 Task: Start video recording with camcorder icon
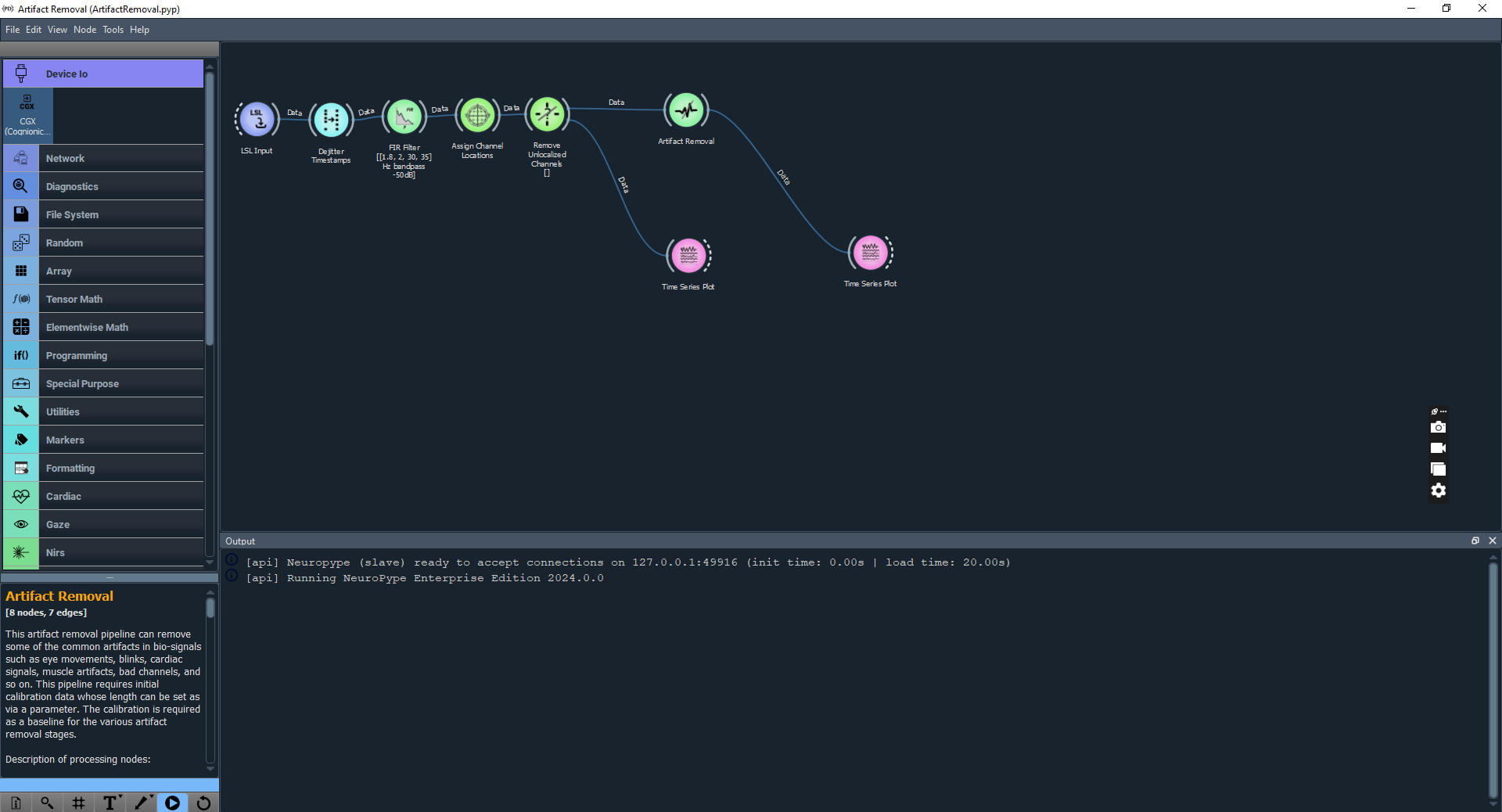click(1438, 448)
